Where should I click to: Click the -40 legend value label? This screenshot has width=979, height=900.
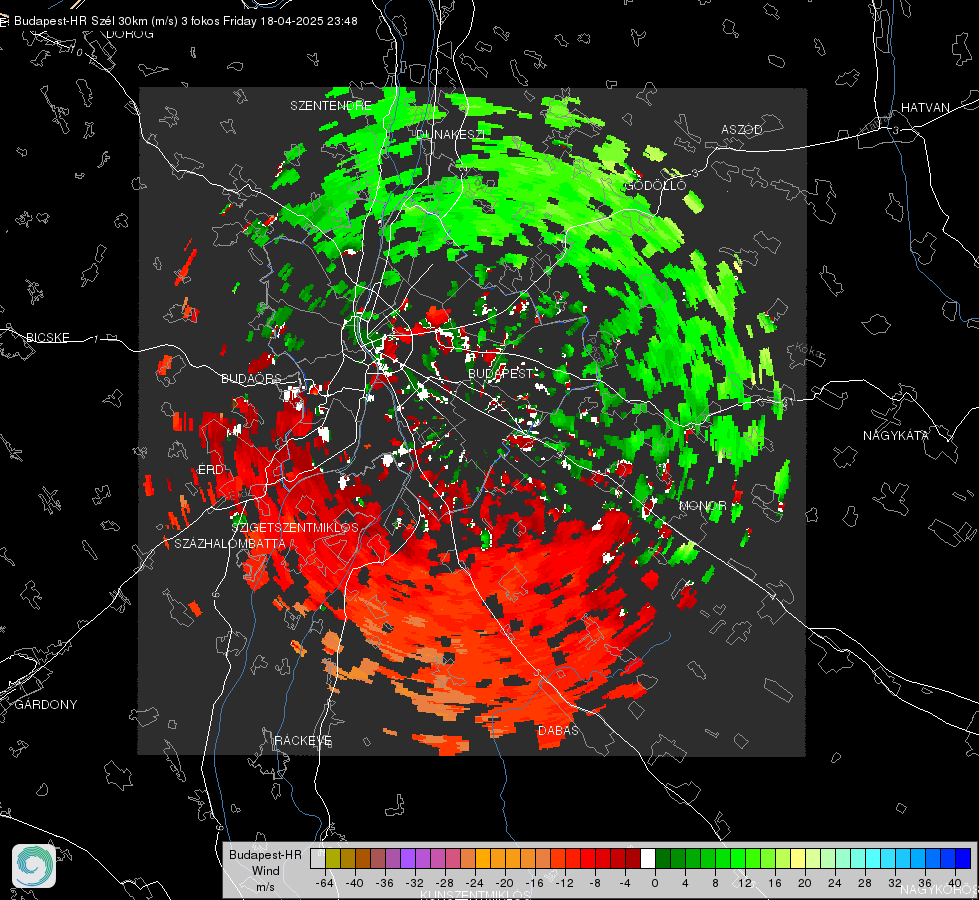[354, 883]
